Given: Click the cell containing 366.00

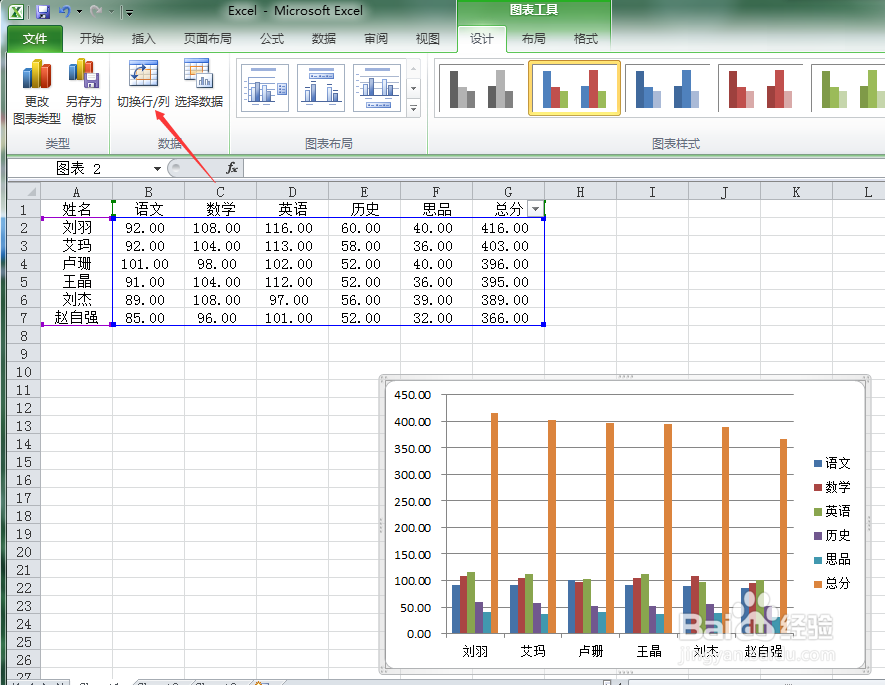Looking at the screenshot, I should point(508,318).
